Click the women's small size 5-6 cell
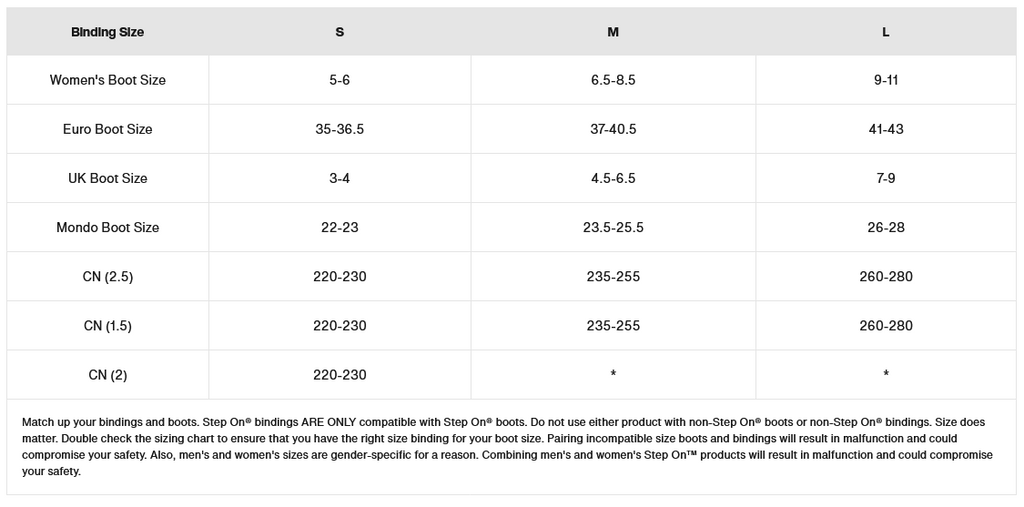This screenshot has height=507, width=1024. pyautogui.click(x=340, y=80)
